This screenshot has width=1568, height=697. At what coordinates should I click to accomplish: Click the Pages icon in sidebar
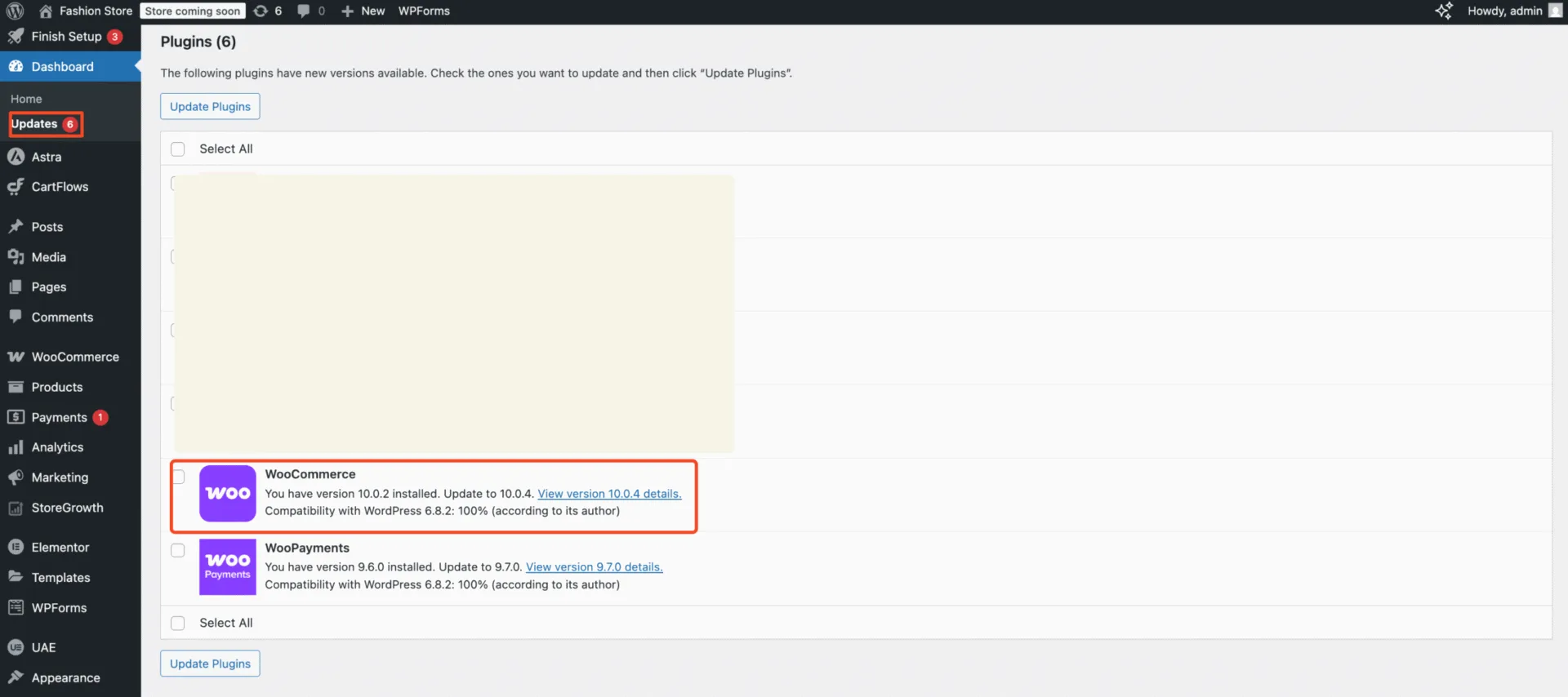click(16, 287)
